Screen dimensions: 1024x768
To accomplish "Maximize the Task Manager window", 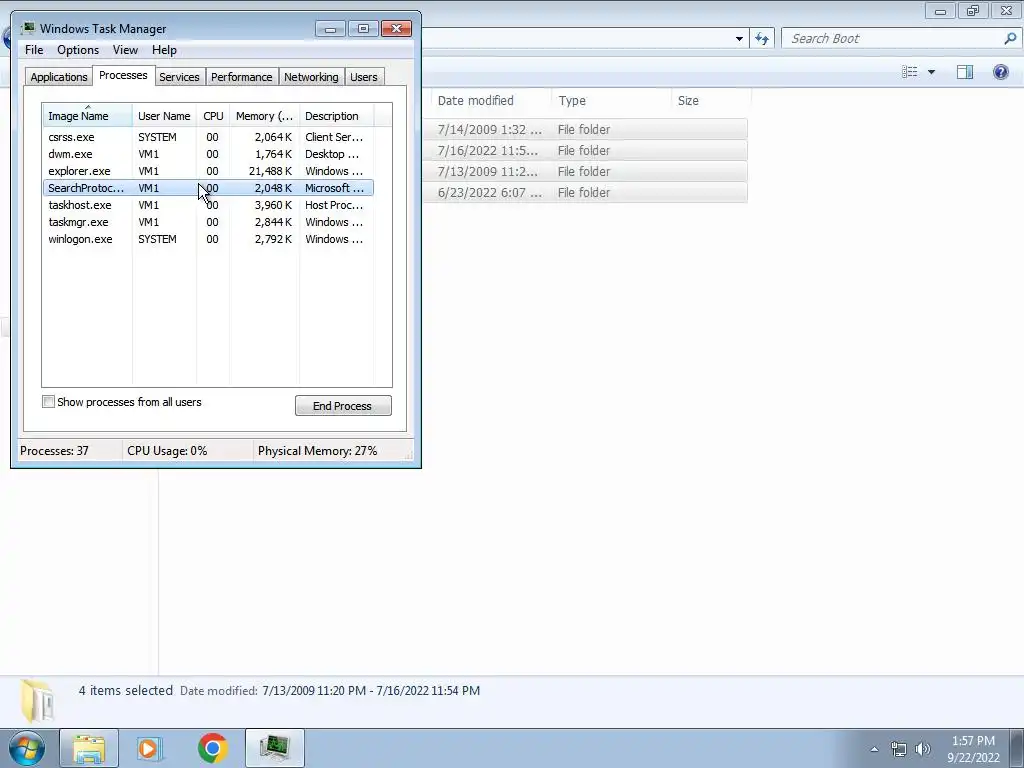I will click(363, 29).
